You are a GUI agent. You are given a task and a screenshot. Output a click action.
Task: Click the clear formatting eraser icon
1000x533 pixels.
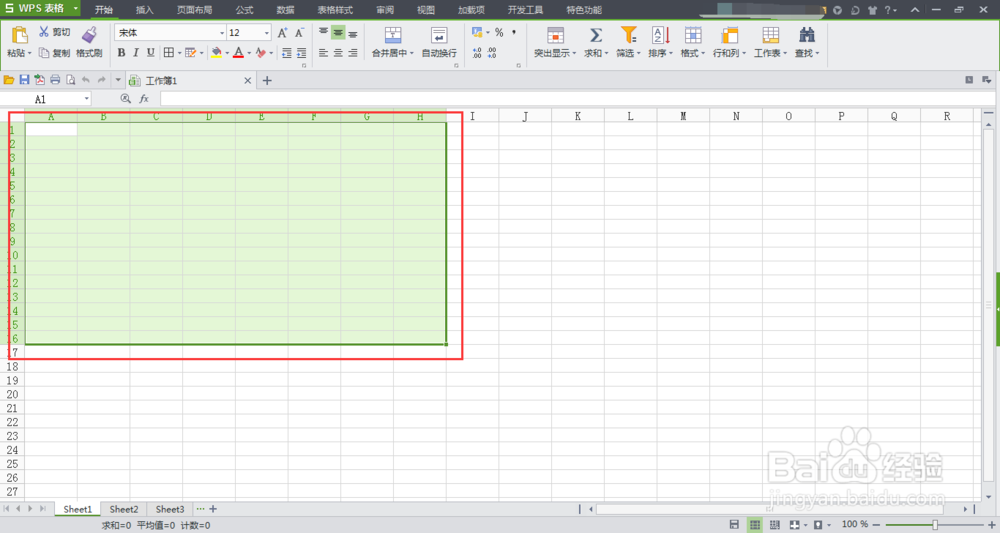[x=260, y=53]
